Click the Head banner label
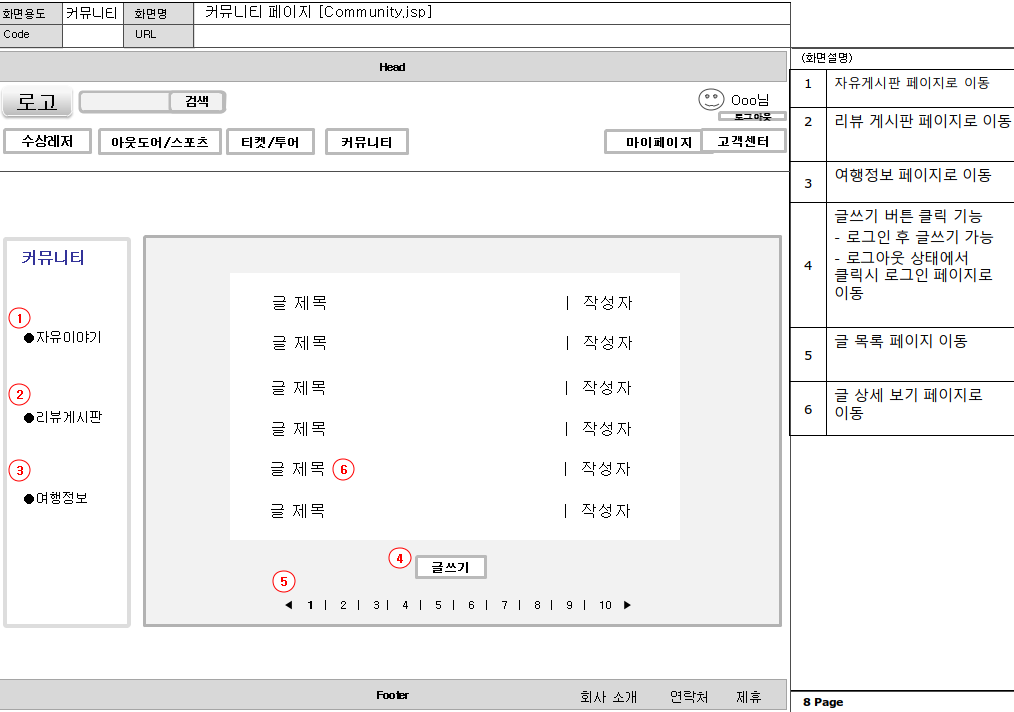Viewport: 1014px width, 712px height. [392, 67]
